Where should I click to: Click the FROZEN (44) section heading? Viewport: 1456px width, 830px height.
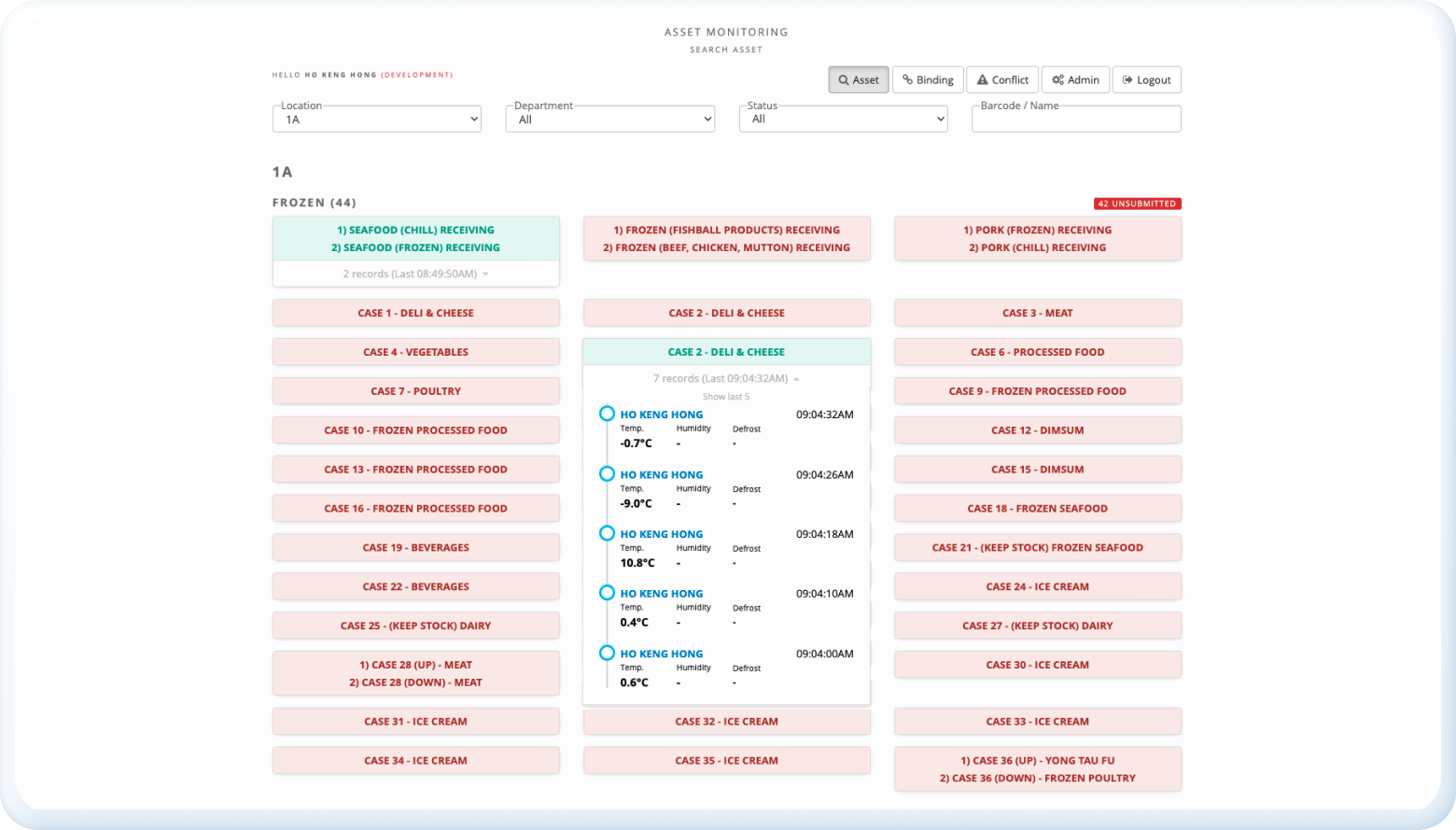click(315, 203)
